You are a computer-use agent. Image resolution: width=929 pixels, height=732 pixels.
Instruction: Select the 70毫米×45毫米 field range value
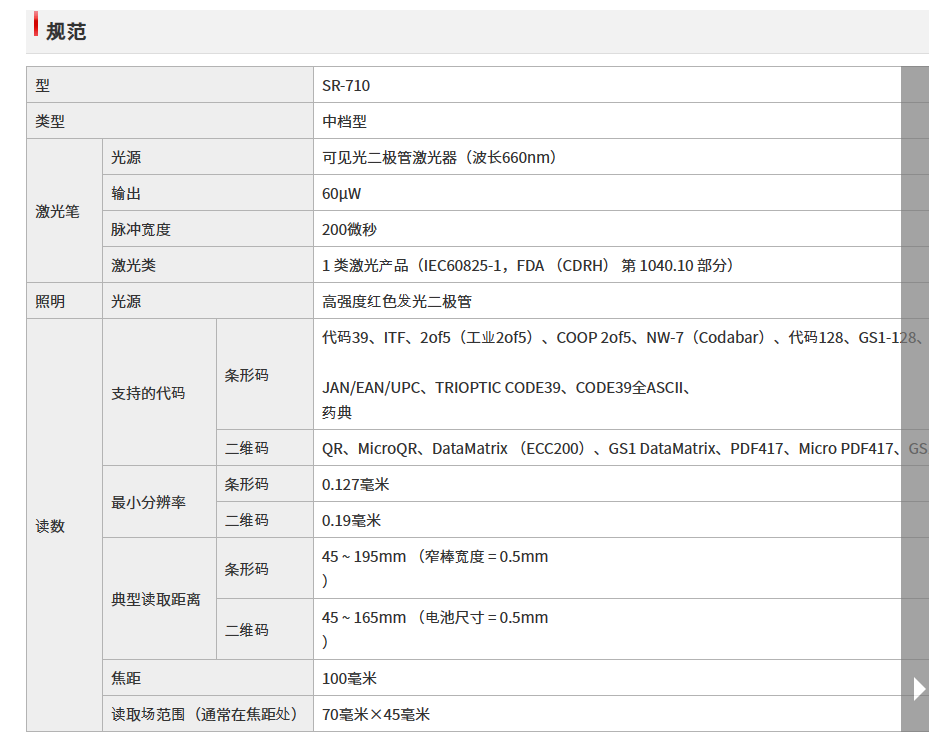(376, 715)
